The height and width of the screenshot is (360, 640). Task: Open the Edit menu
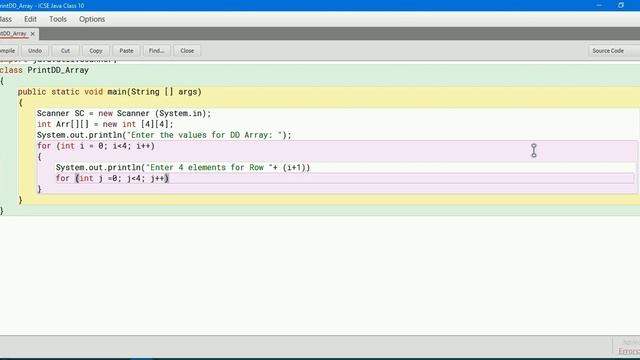pyautogui.click(x=30, y=19)
